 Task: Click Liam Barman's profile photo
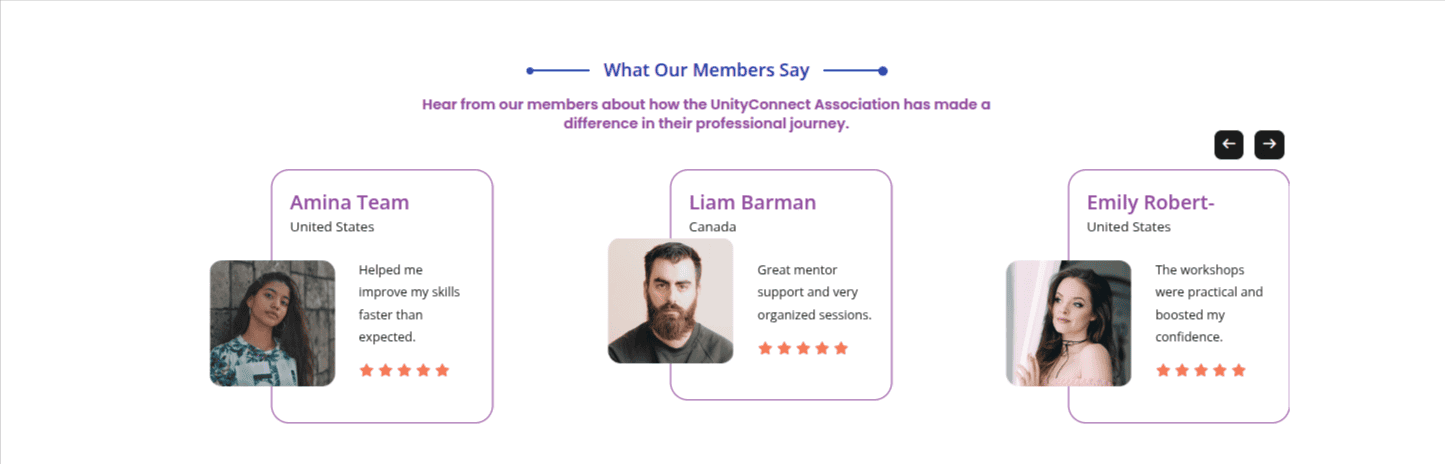(x=670, y=300)
